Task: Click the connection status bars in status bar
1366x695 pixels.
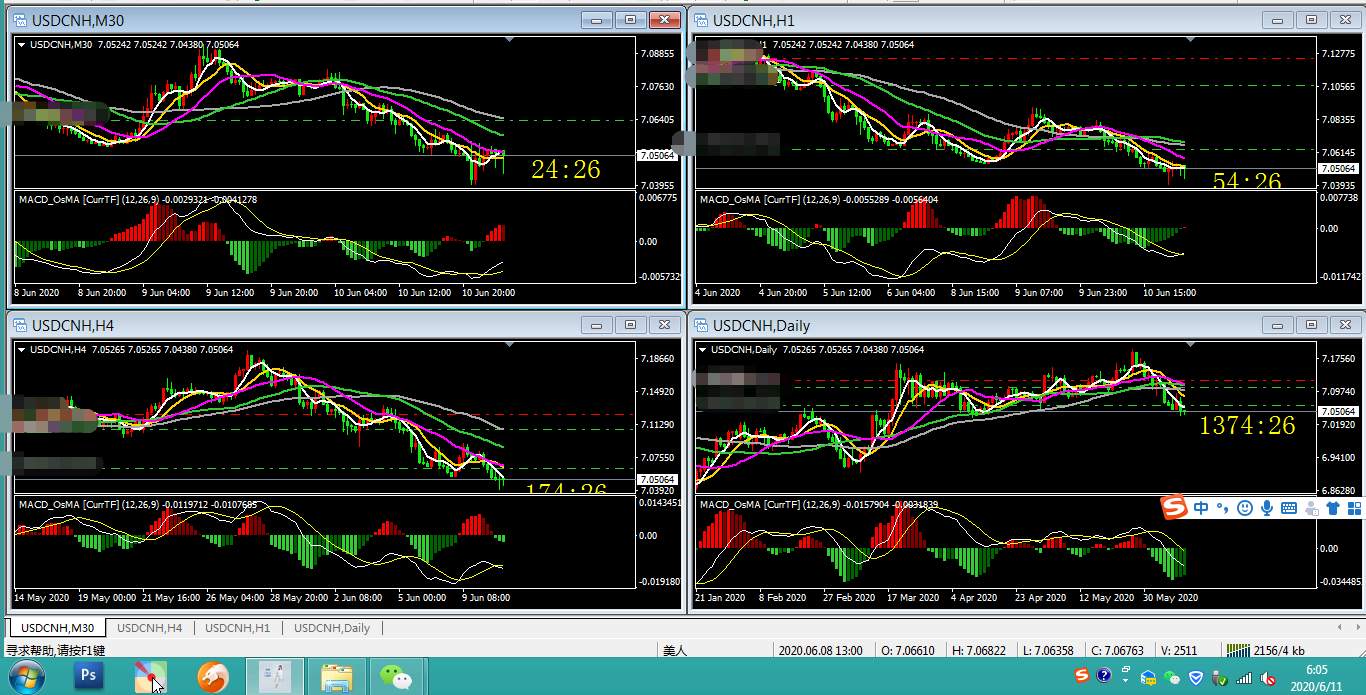Action: click(x=1237, y=650)
